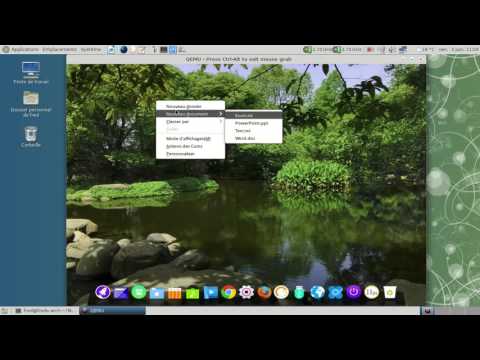
Task: Open the Dossier personnel desktop folder
Action: click(x=31, y=104)
